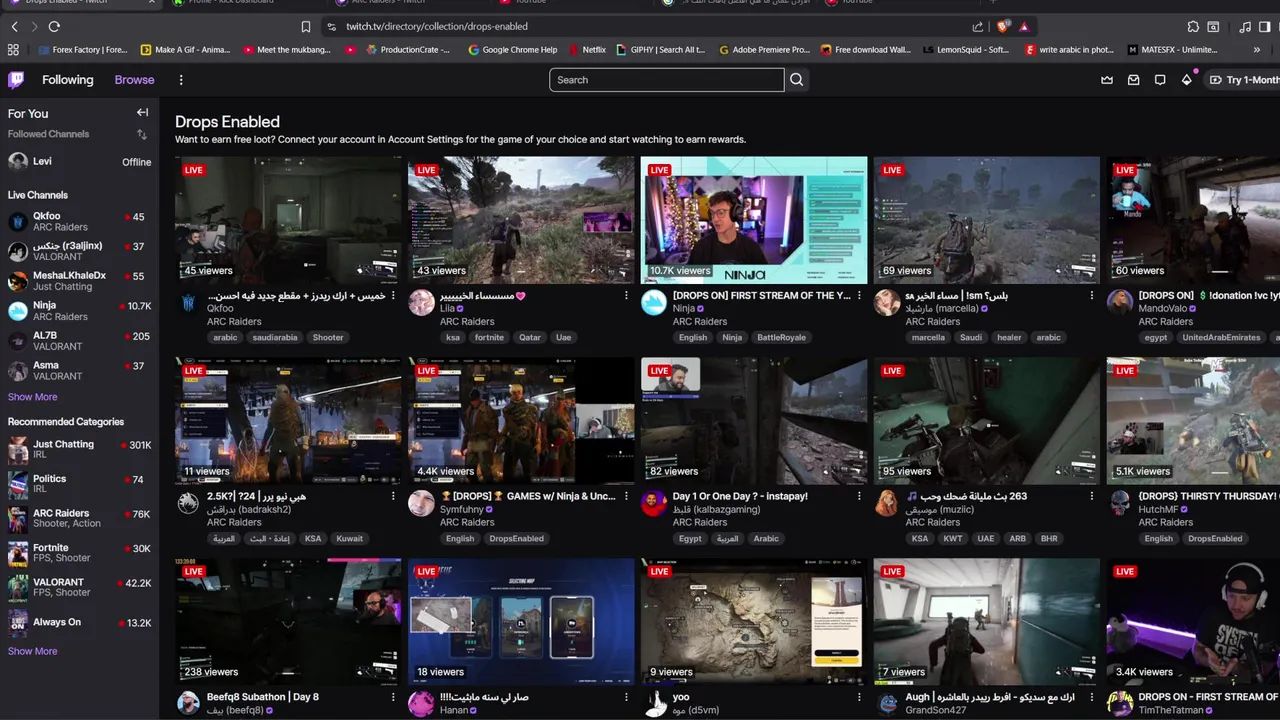Open stream title Day 1 Or One Day? - Instapay!
The width and height of the screenshot is (1280, 720).
pos(740,496)
